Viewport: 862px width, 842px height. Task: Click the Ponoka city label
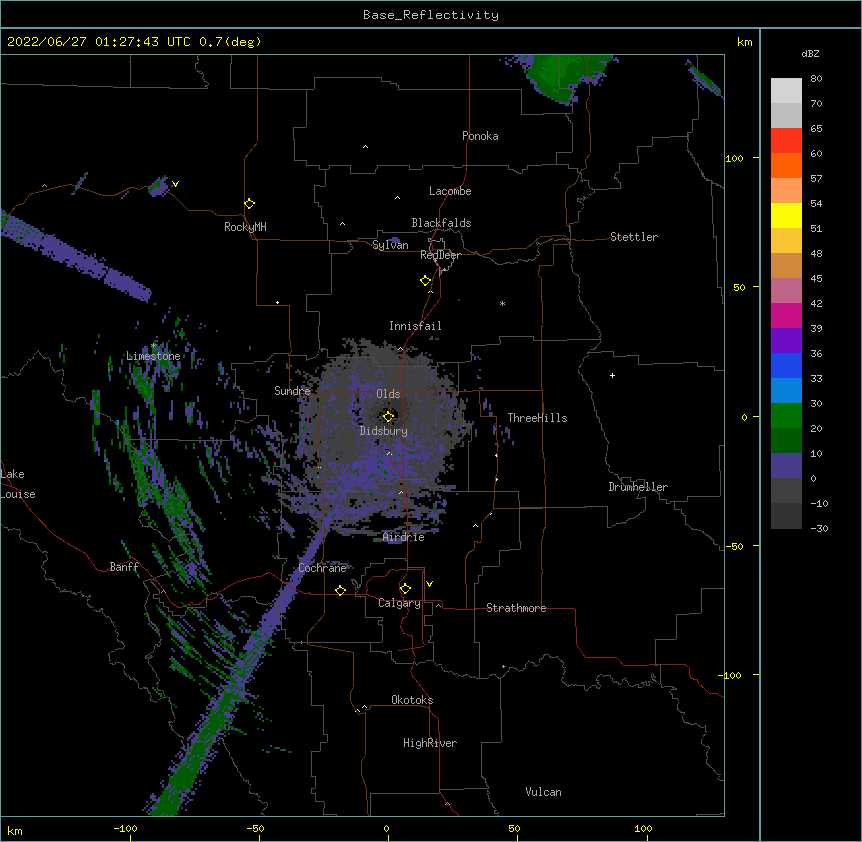click(x=480, y=136)
